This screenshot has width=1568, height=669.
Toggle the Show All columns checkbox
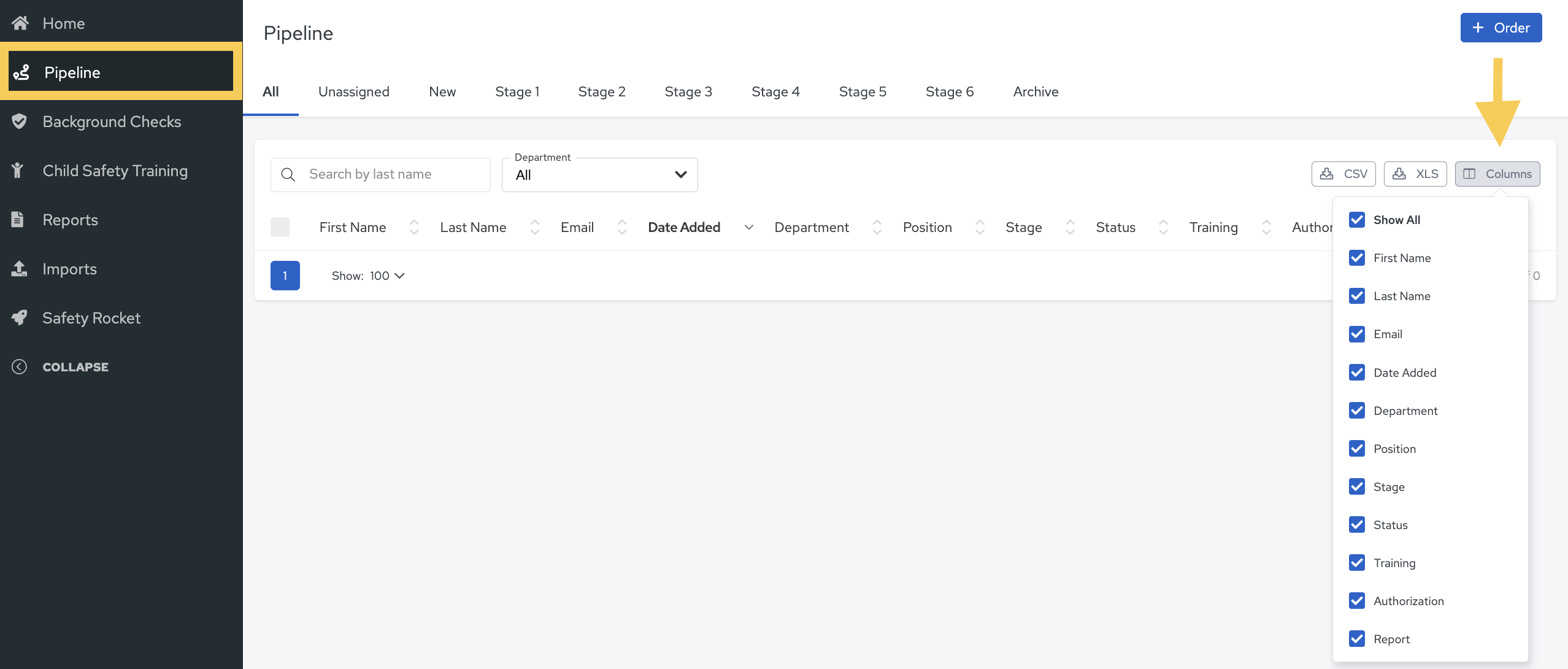click(x=1357, y=220)
